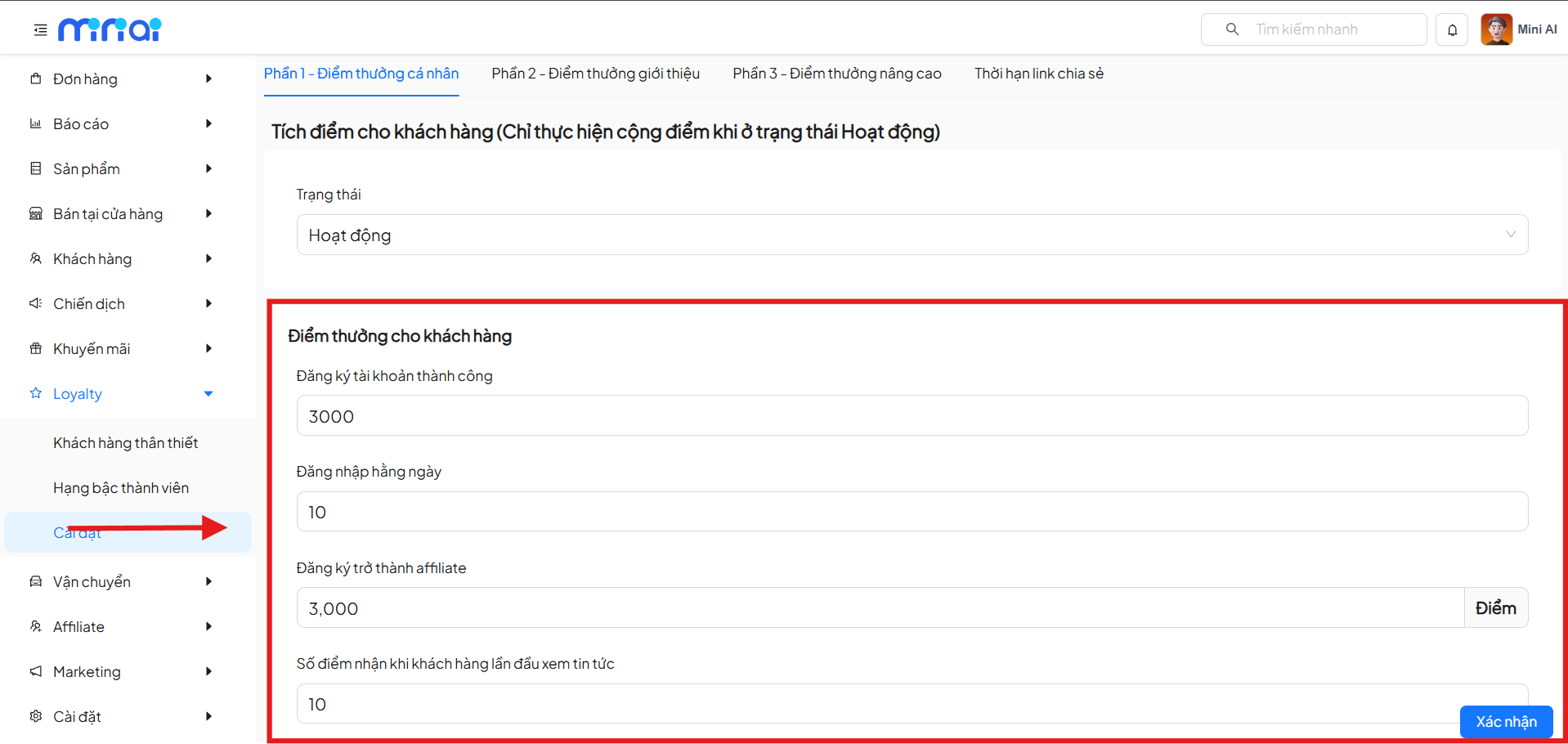Open Phần 3 - Điểm thưởng nâng cao tab

pyautogui.click(x=836, y=74)
